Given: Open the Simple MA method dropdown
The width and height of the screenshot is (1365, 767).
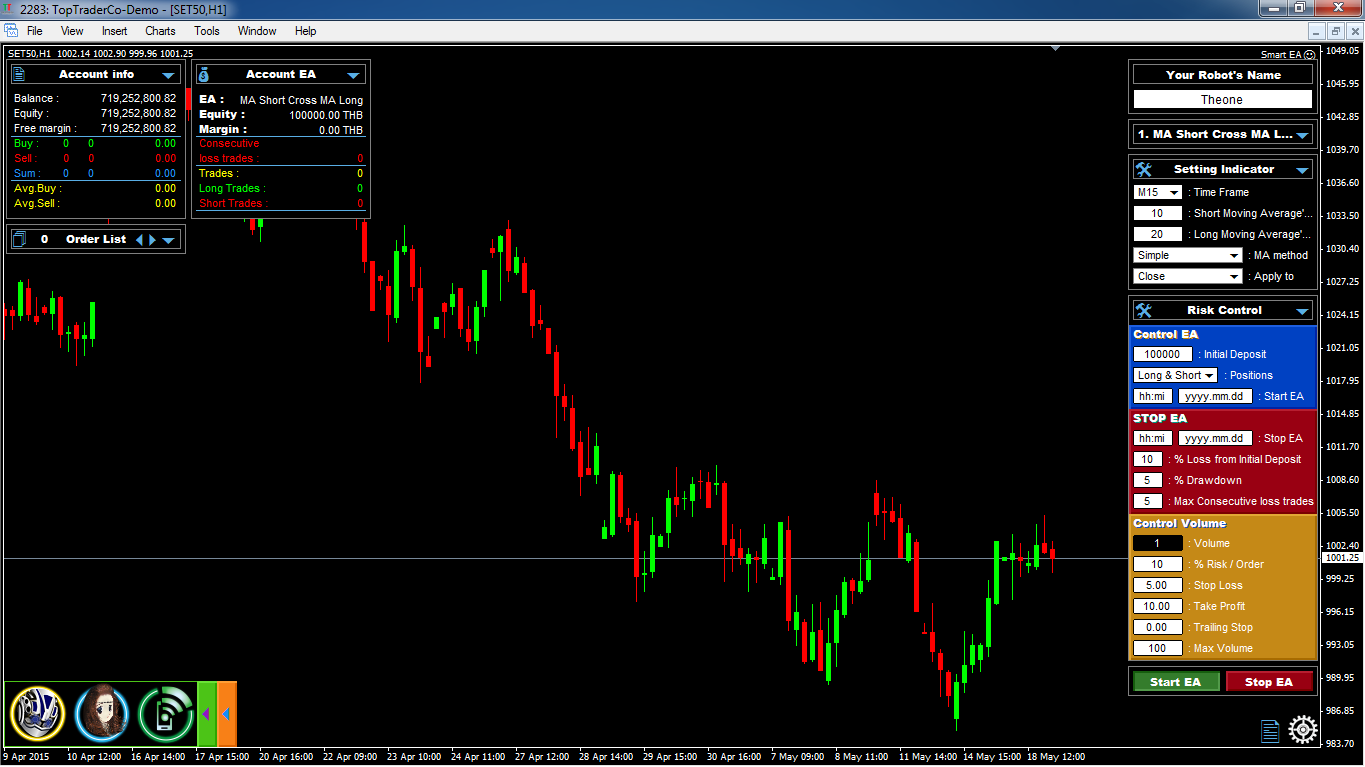Looking at the screenshot, I should [x=1187, y=255].
